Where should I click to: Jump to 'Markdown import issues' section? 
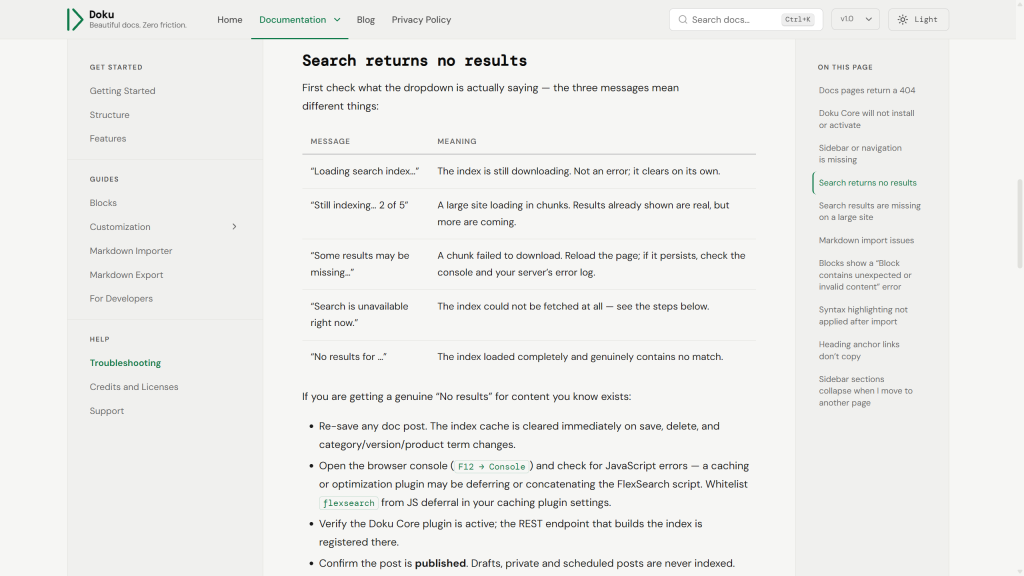(x=866, y=240)
